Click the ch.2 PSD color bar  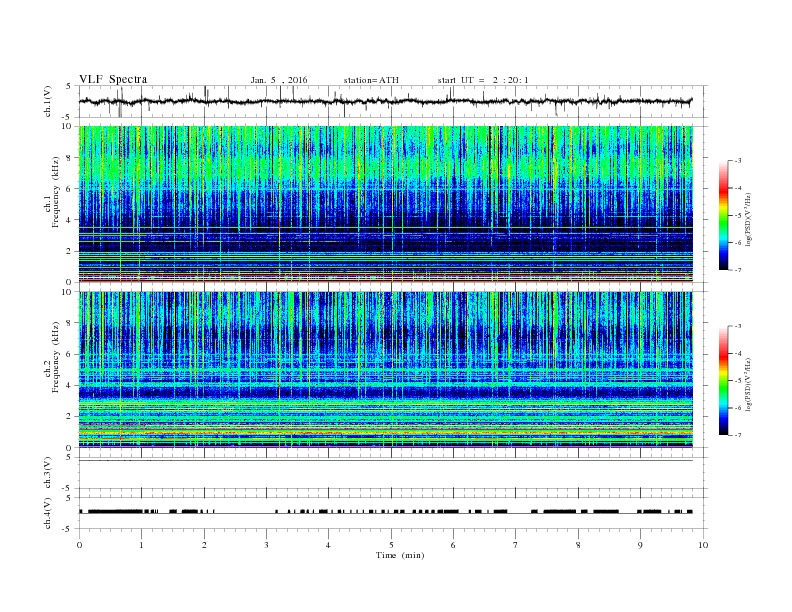click(723, 380)
